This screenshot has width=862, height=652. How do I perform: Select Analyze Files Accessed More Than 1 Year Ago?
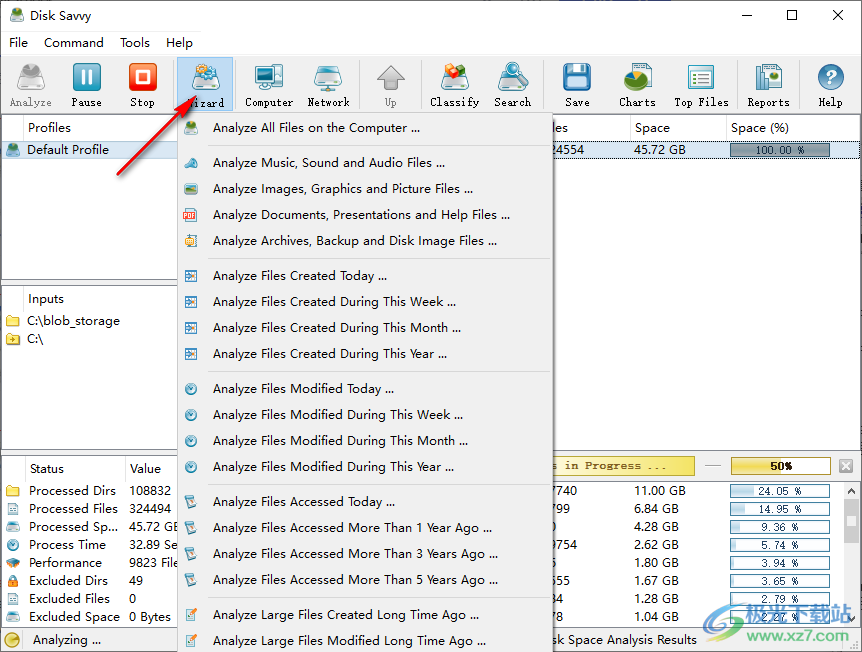click(x=365, y=528)
